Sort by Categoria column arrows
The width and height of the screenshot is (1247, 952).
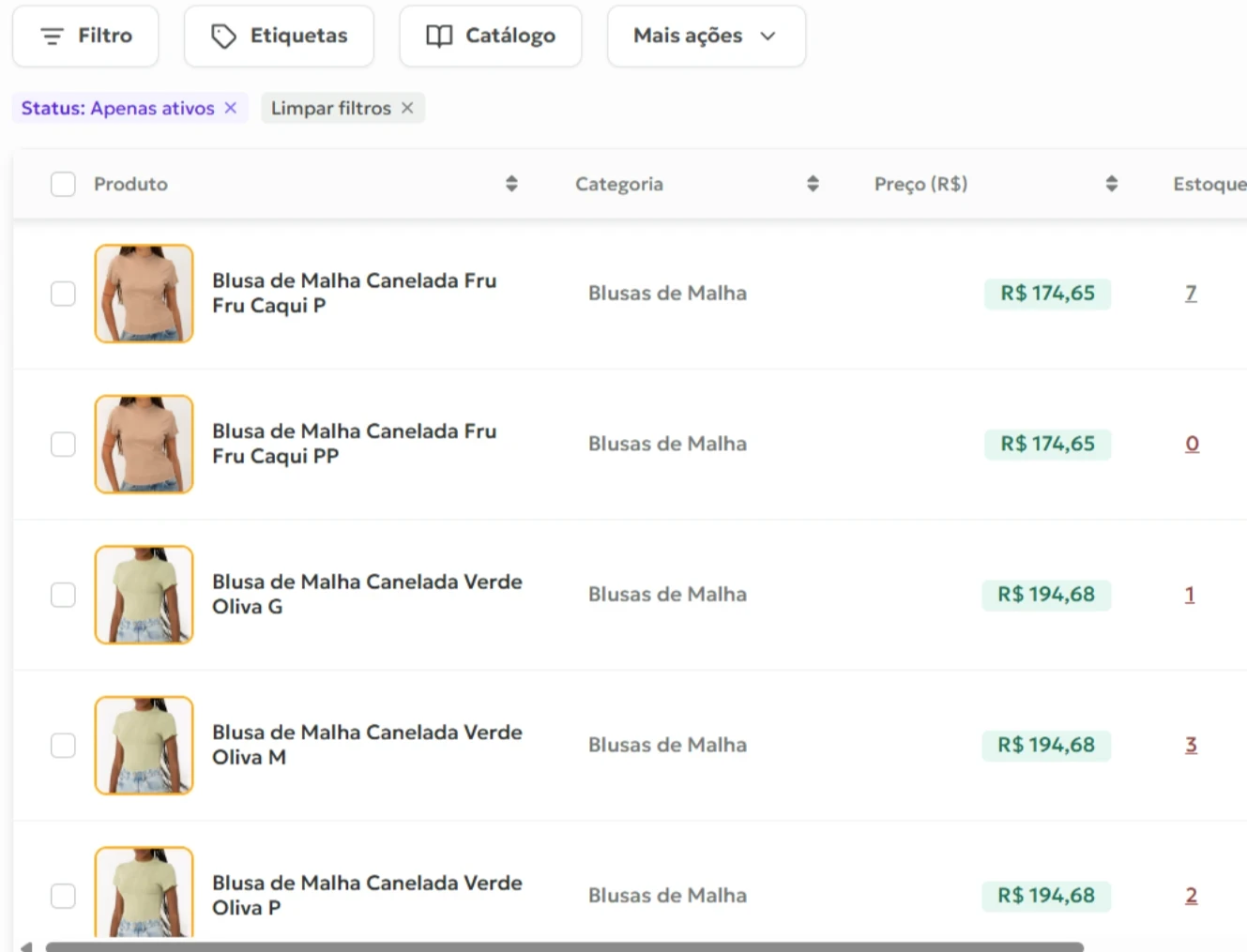(x=813, y=184)
